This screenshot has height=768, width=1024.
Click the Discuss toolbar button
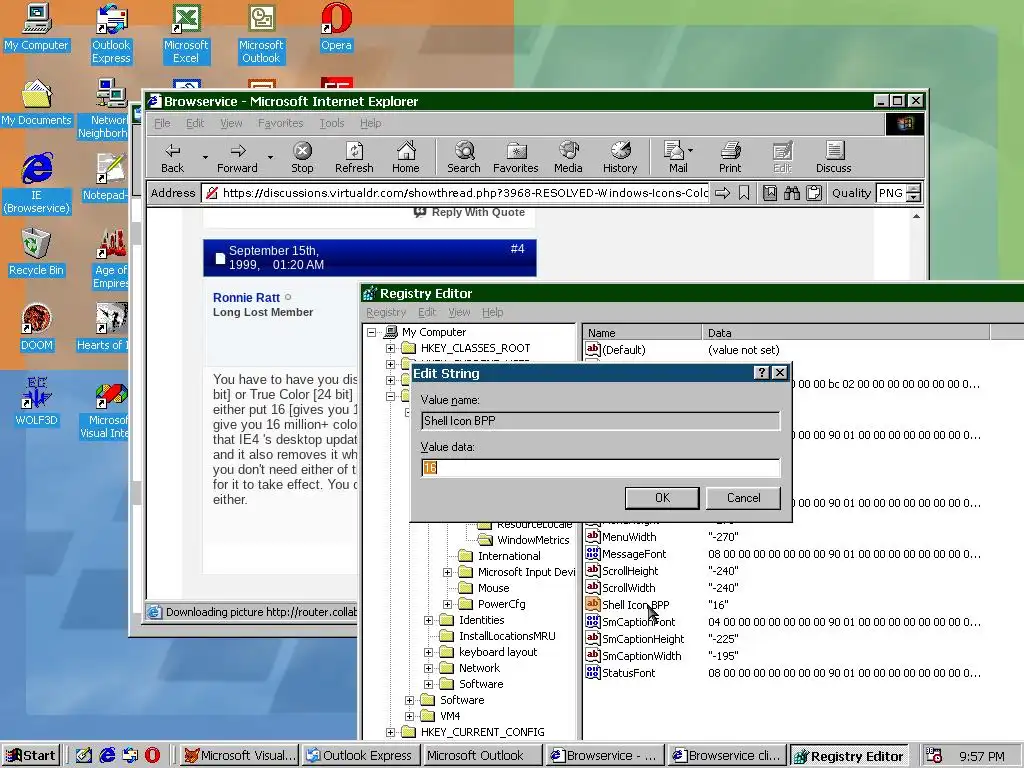pyautogui.click(x=833, y=158)
